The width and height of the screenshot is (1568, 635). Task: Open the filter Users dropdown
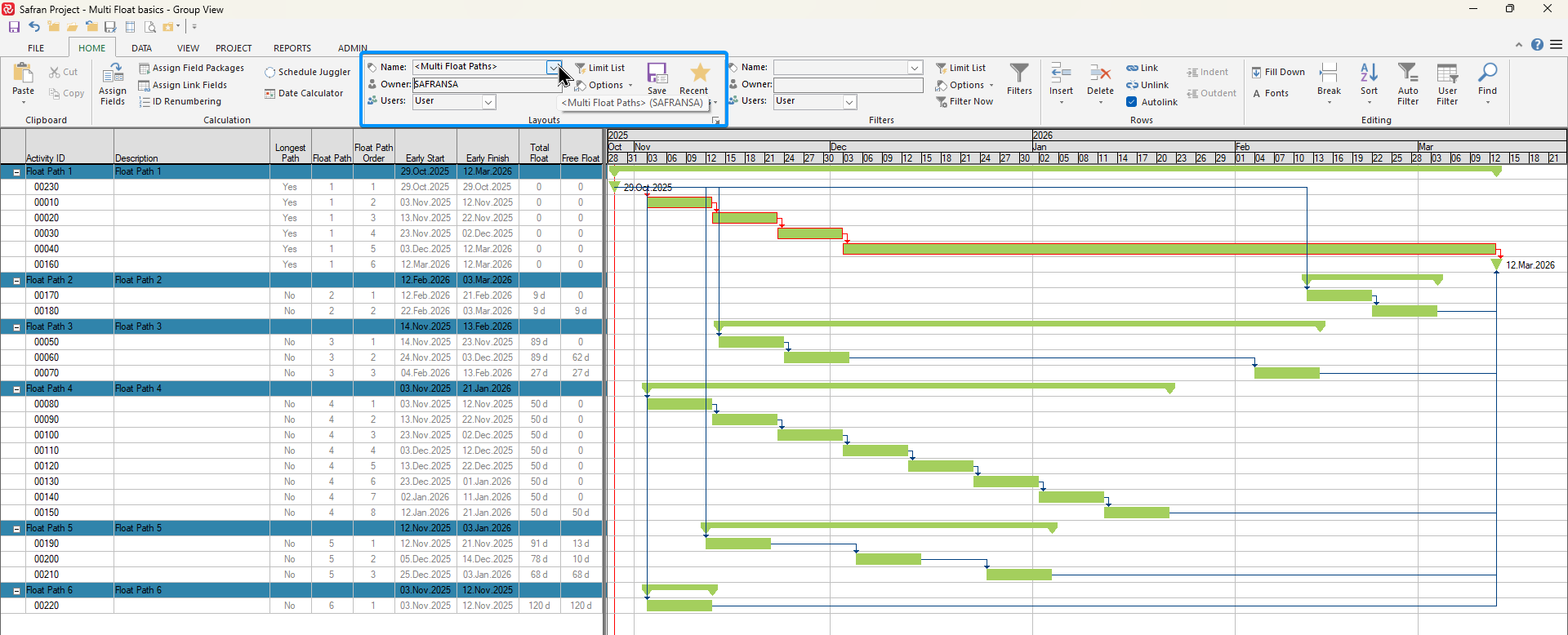click(x=849, y=102)
